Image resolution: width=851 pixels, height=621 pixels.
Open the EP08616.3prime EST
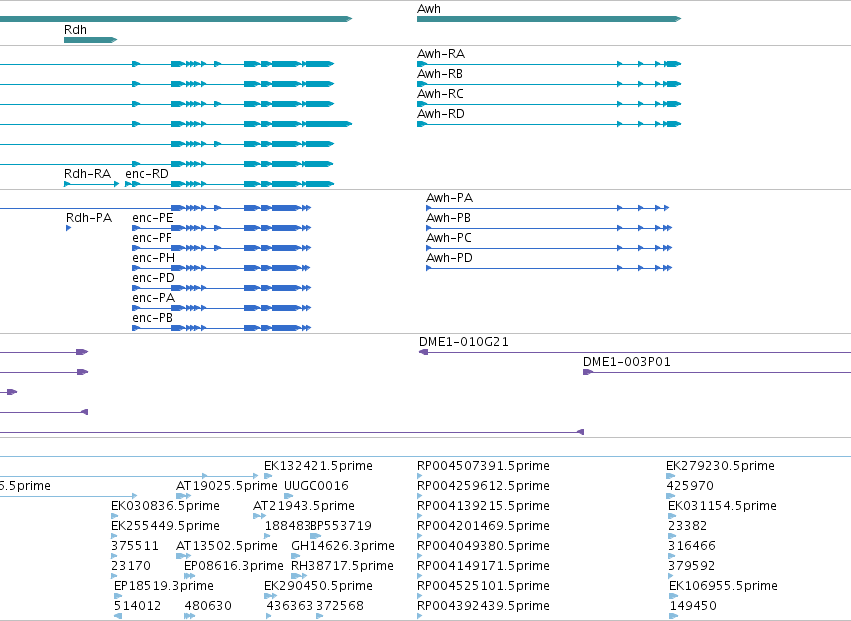233,566
